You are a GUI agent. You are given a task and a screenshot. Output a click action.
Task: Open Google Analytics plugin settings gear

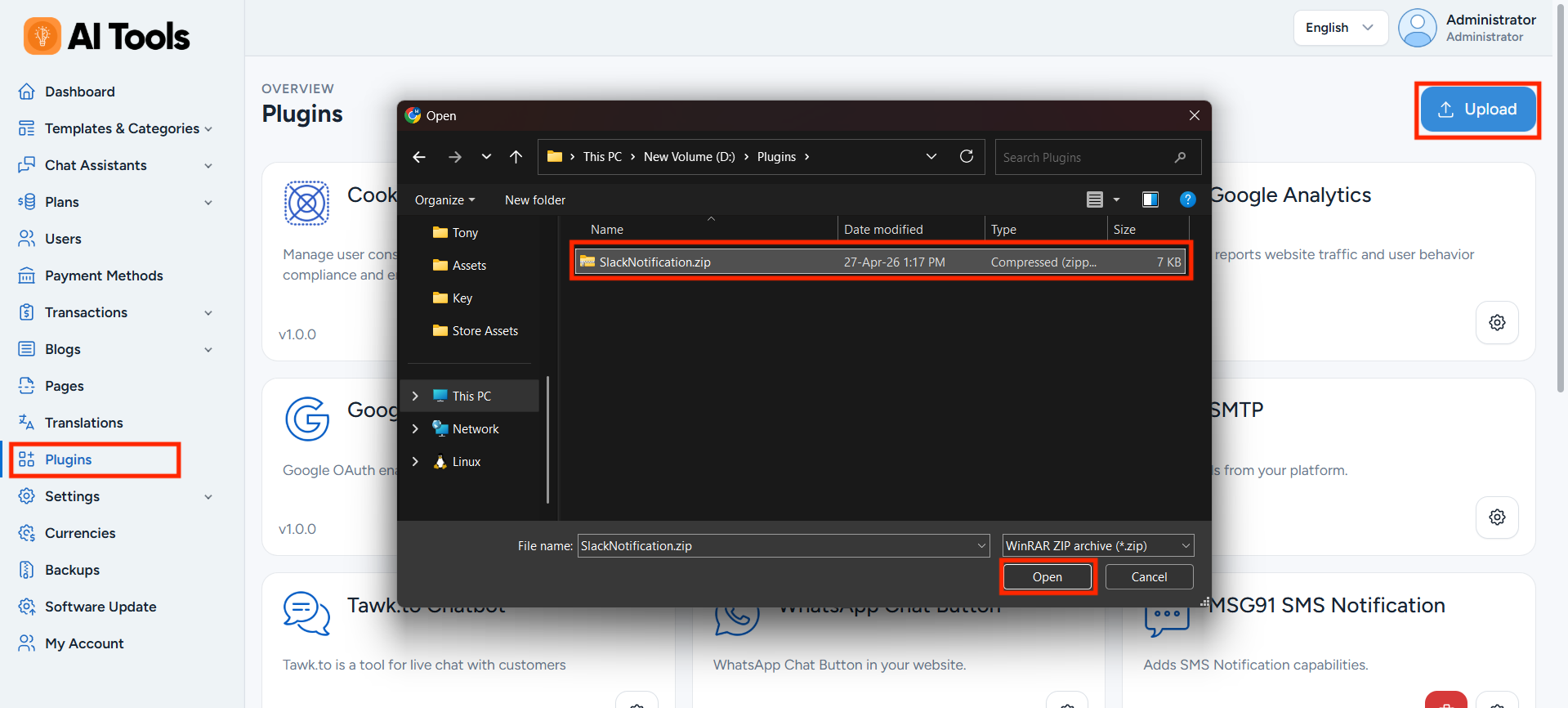1497,322
